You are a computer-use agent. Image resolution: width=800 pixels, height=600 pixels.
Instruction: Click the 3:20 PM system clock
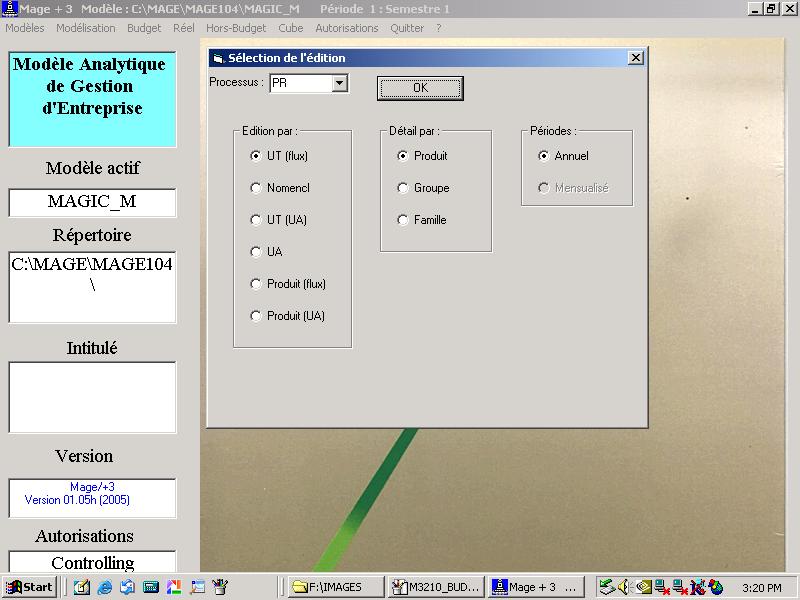pos(761,588)
